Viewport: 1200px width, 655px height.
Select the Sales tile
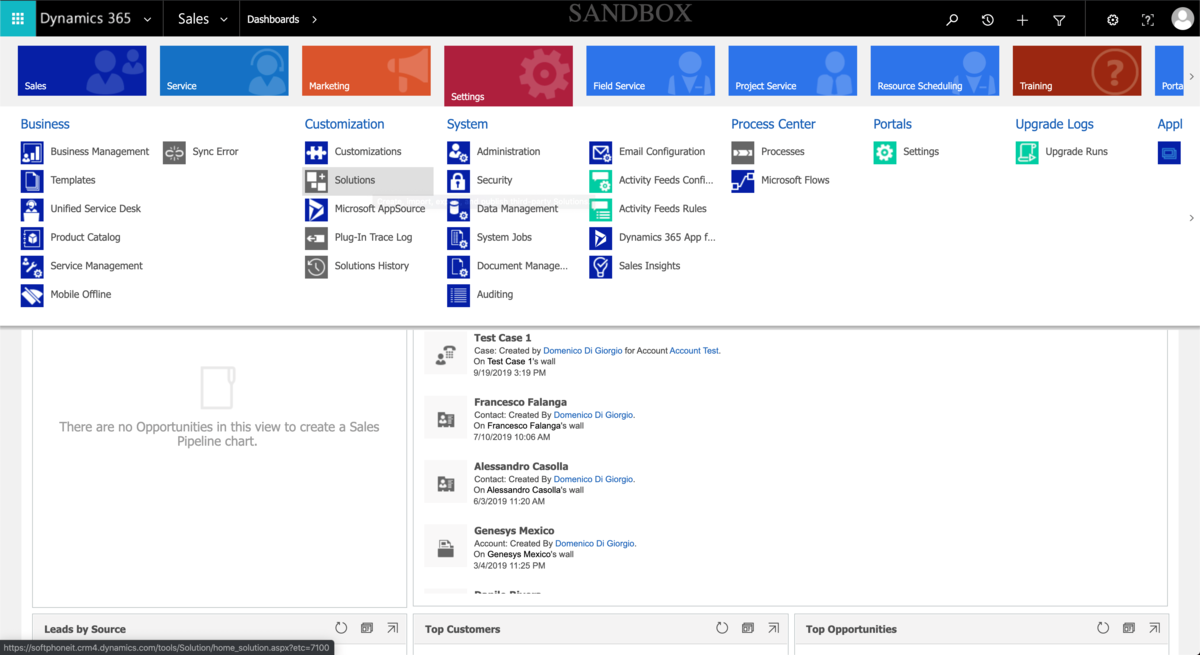[82, 71]
